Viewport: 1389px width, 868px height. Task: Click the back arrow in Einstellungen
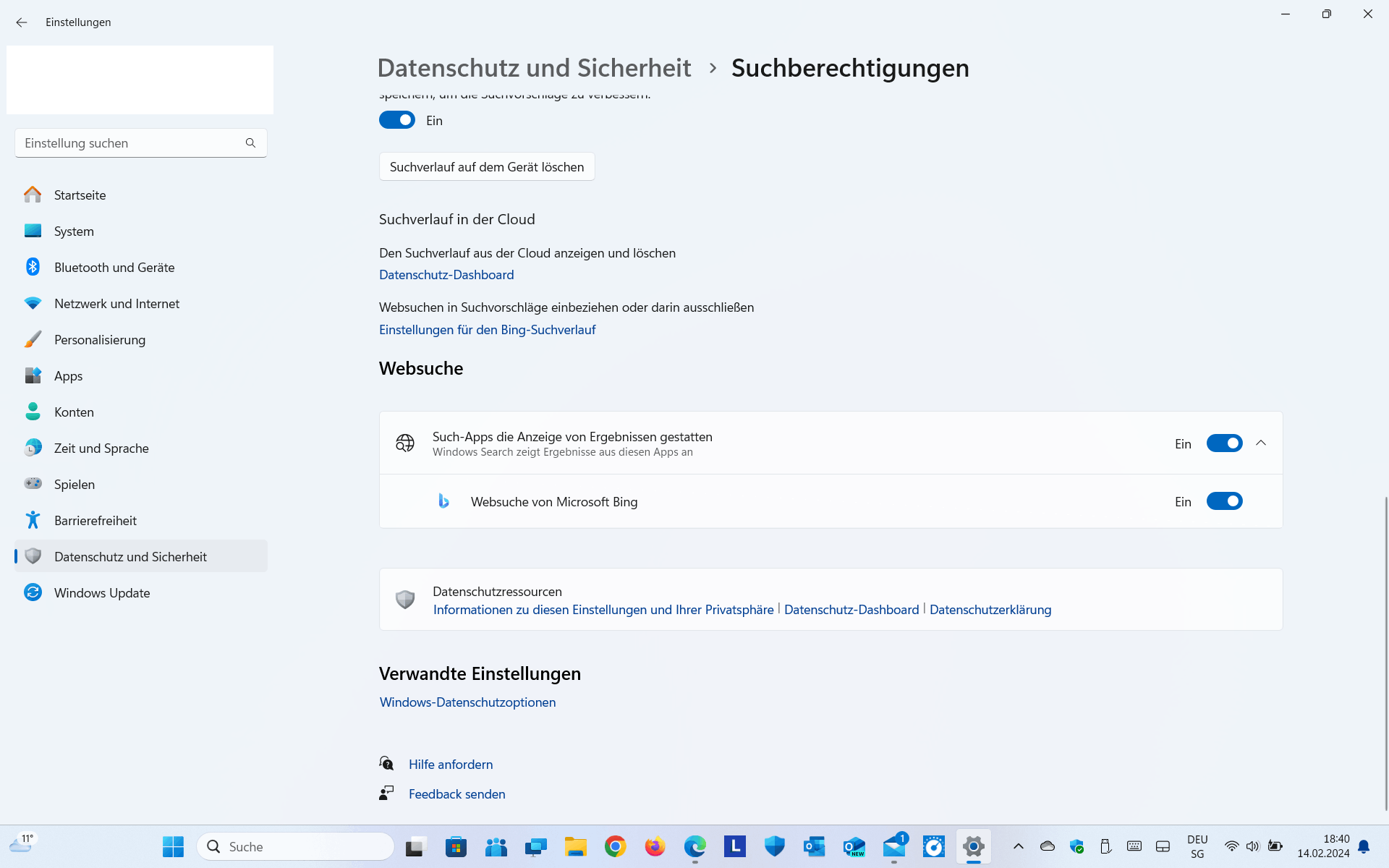pos(22,22)
